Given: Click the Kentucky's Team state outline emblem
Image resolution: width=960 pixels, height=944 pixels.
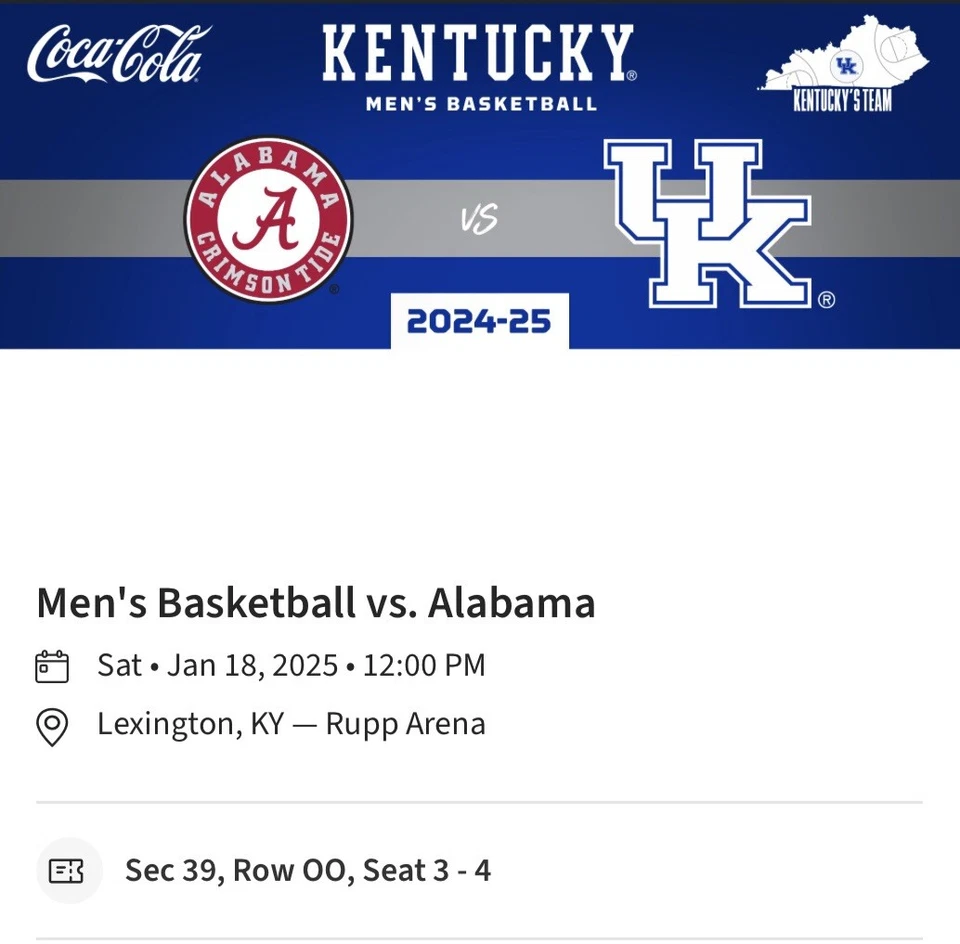Looking at the screenshot, I should (845, 60).
